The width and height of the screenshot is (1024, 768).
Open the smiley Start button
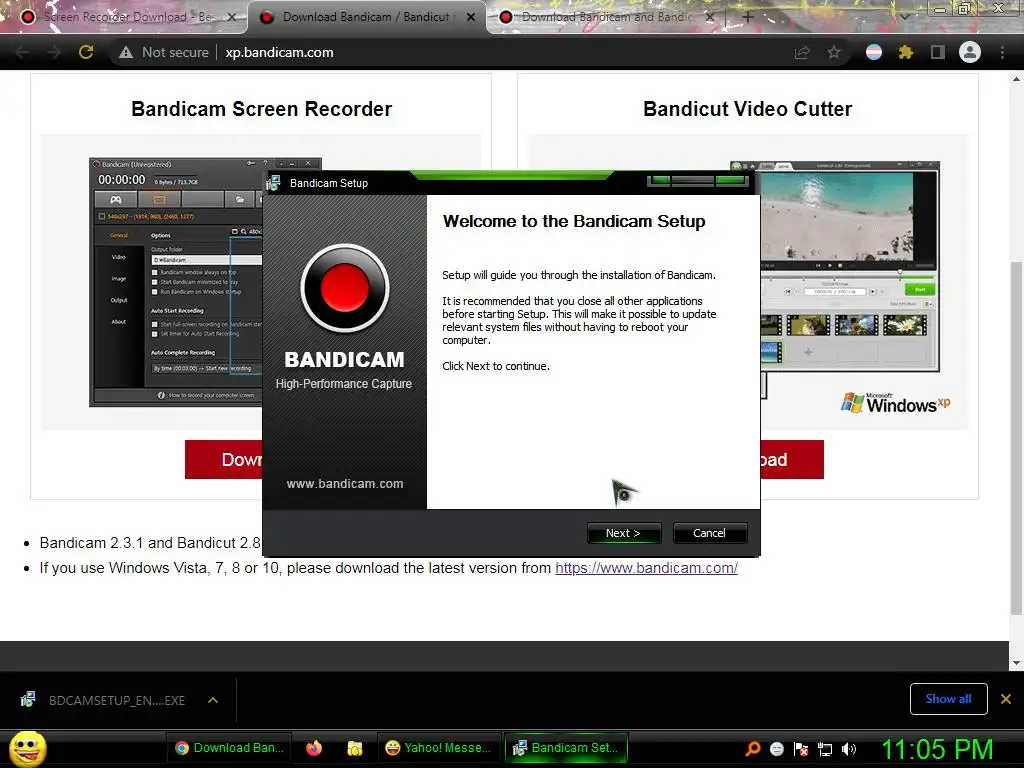pos(27,748)
